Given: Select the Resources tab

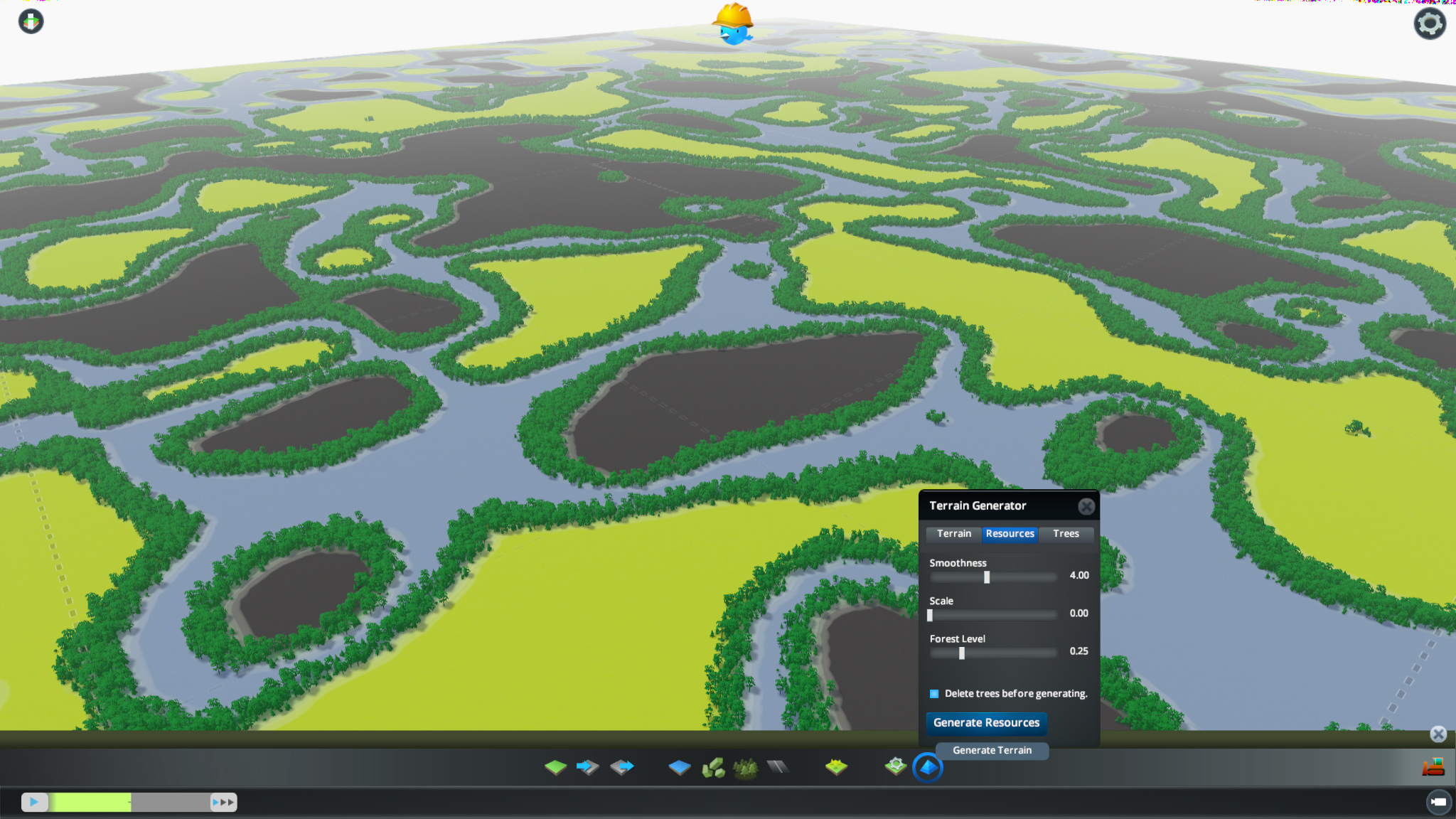Looking at the screenshot, I should [x=1010, y=534].
